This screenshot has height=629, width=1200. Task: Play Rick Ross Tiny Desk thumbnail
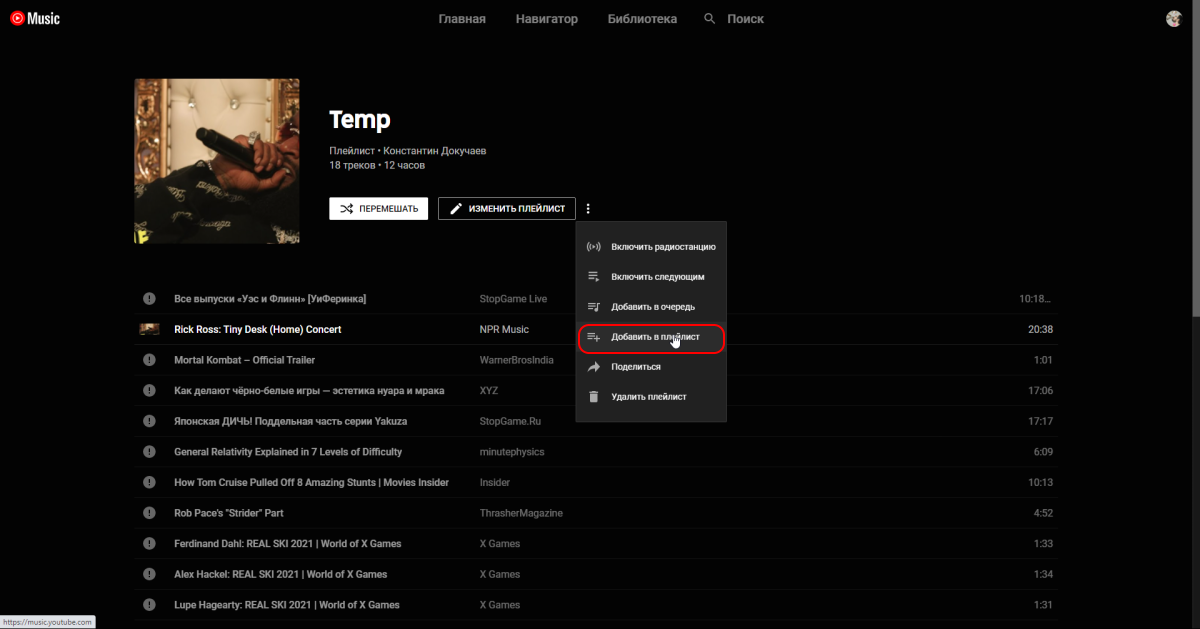(x=149, y=329)
